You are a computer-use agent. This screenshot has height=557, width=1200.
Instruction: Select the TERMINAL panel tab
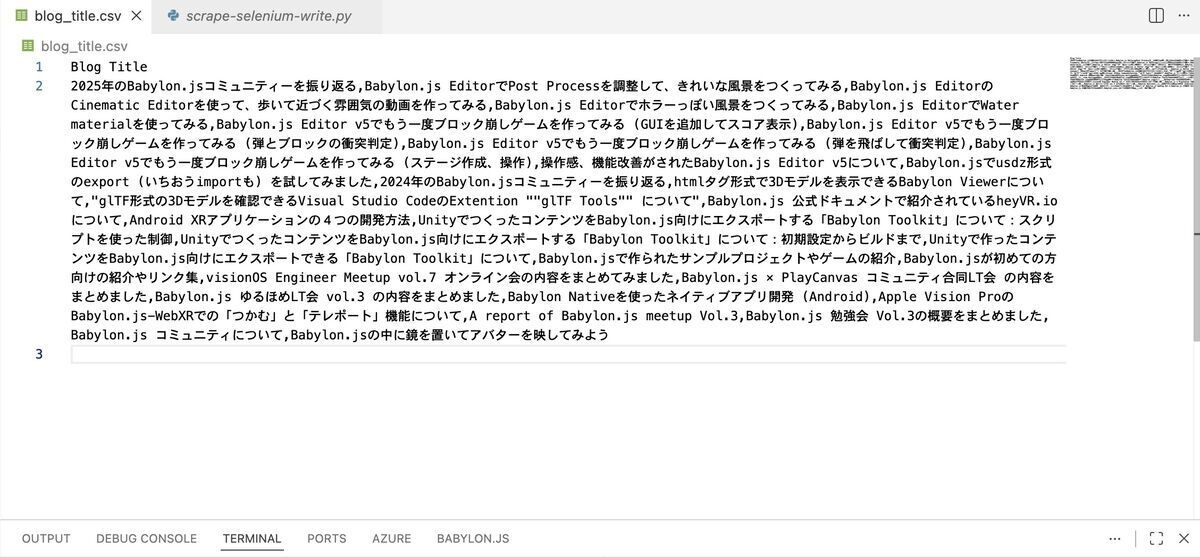click(x=252, y=538)
